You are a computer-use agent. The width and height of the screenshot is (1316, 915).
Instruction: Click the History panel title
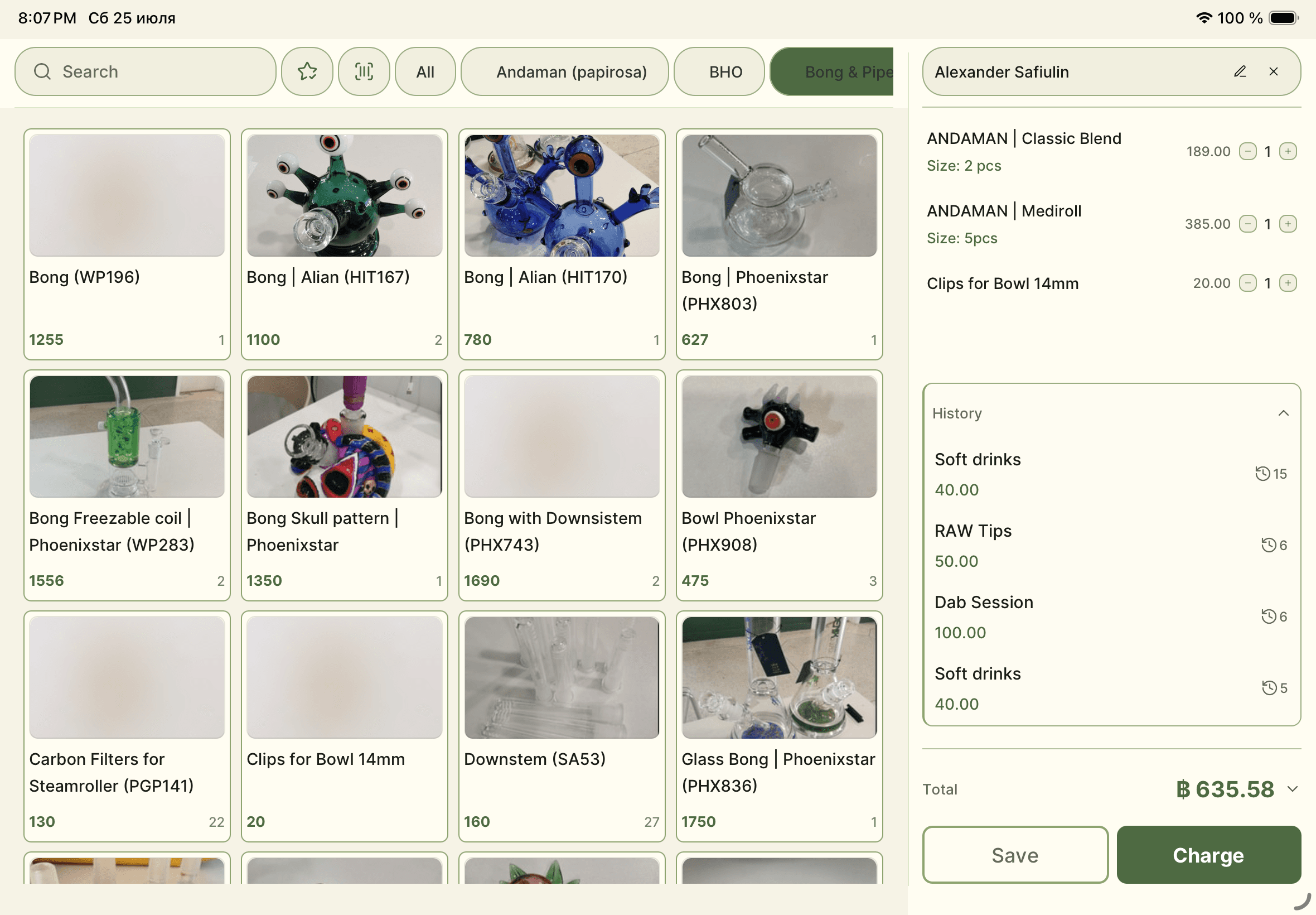[957, 413]
